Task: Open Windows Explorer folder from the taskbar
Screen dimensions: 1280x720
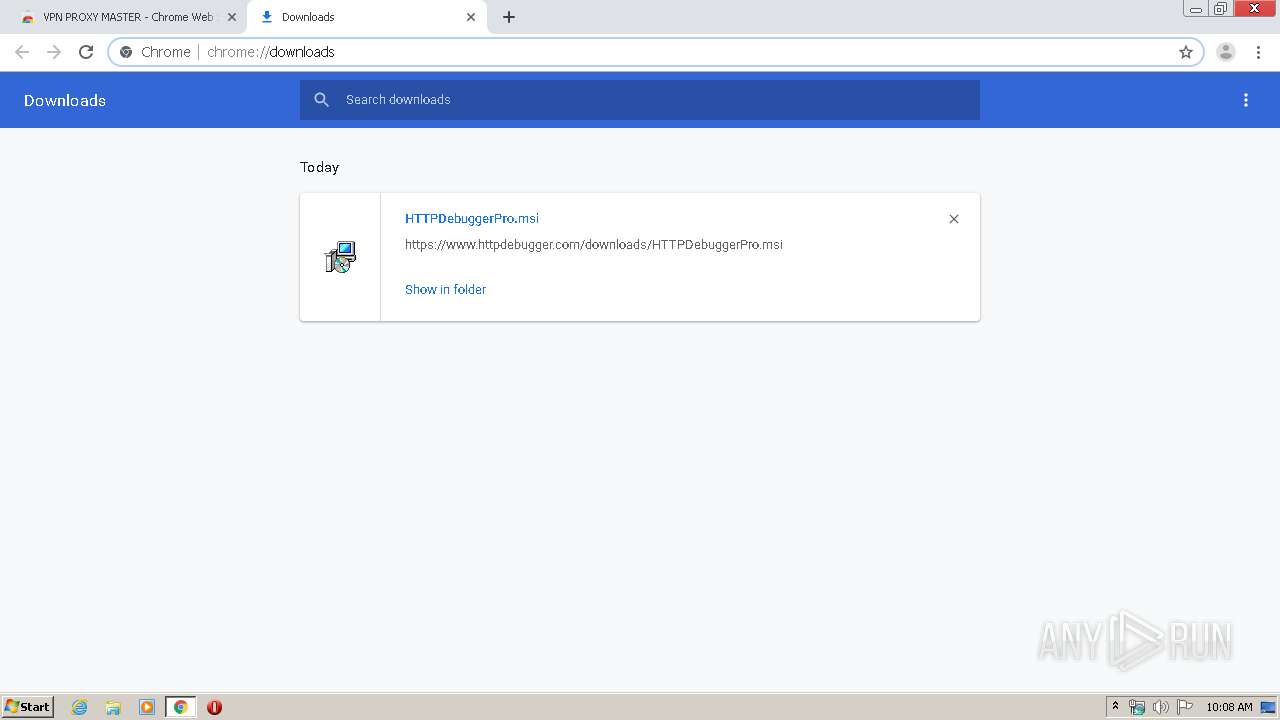Action: [x=113, y=707]
